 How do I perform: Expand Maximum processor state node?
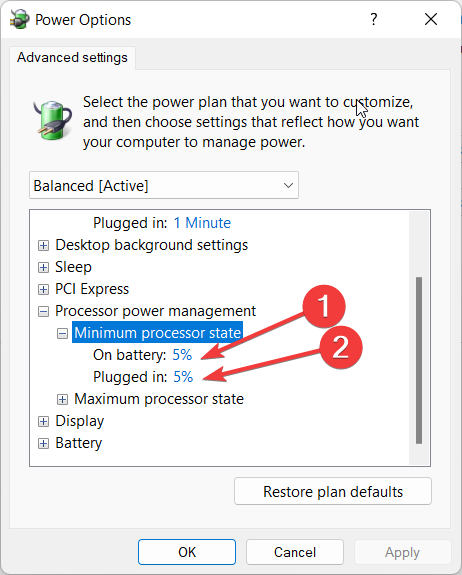pos(62,399)
